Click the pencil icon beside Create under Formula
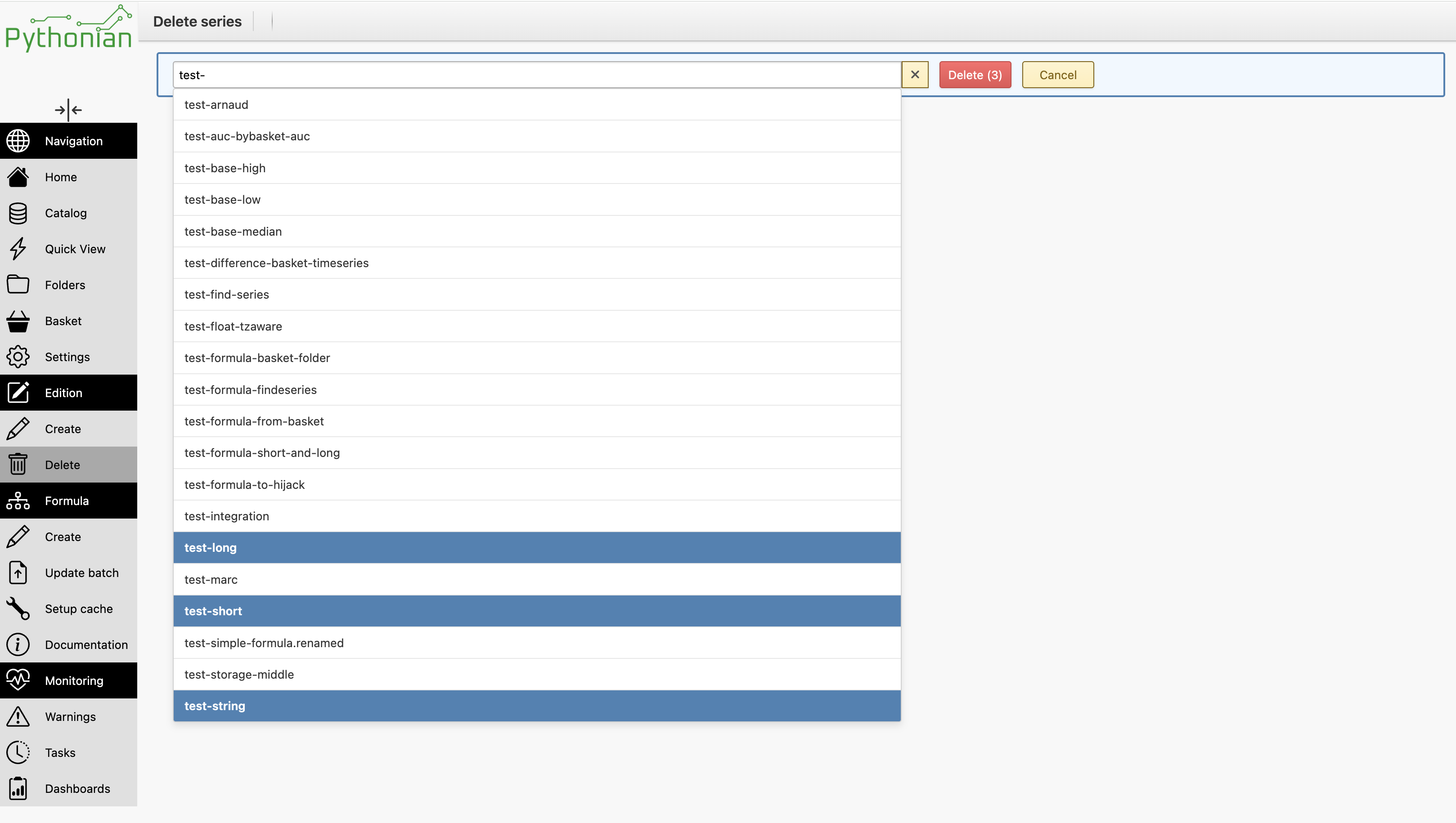The width and height of the screenshot is (1456, 823). 18,537
